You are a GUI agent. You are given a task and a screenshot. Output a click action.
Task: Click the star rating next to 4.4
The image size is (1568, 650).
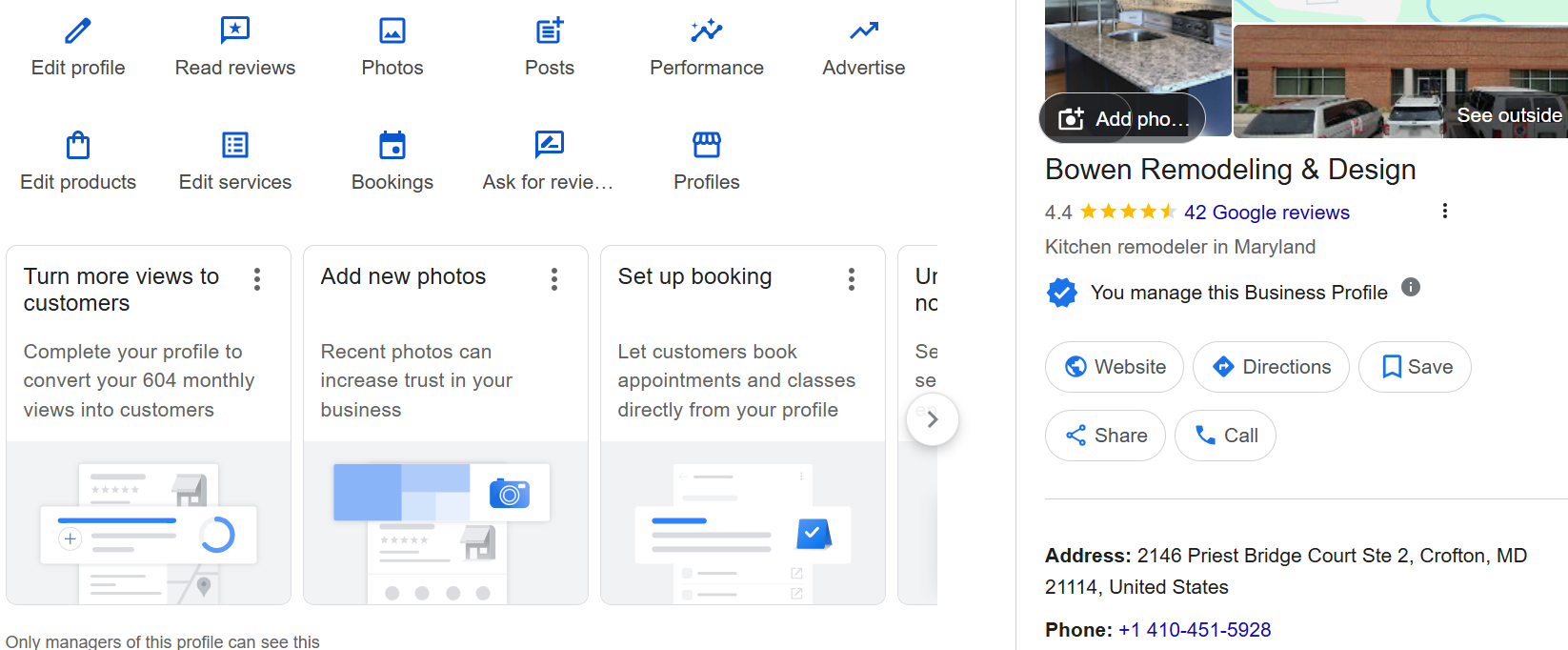coord(1128,212)
